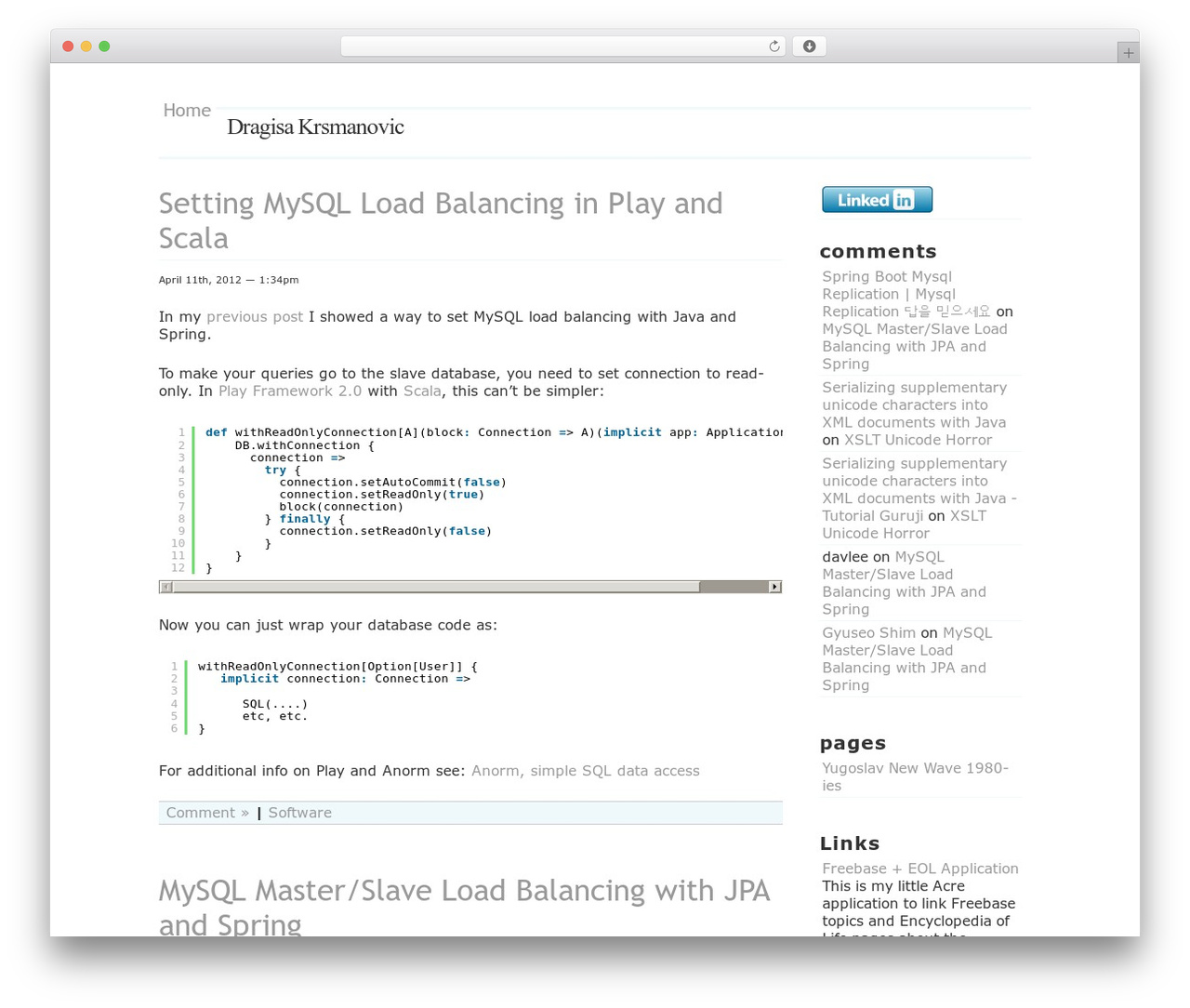Open the Anorm, simple SQL data access link
Viewport: 1190px width, 1008px height.
(x=586, y=771)
